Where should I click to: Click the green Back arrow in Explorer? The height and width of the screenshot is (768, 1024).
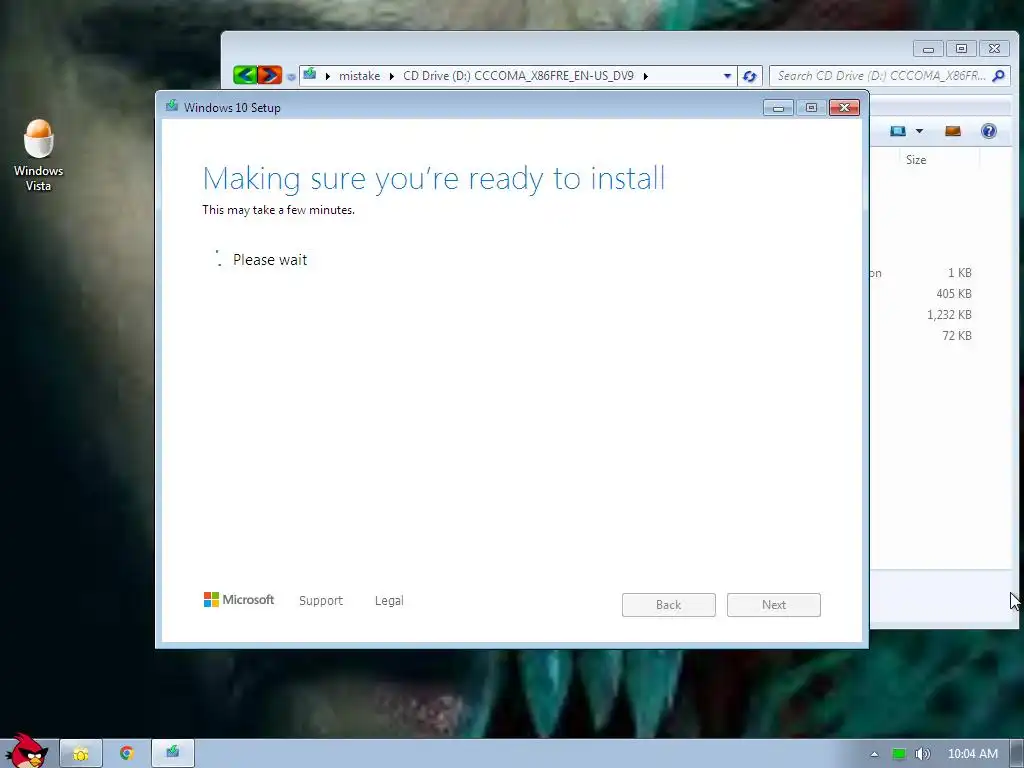click(245, 75)
